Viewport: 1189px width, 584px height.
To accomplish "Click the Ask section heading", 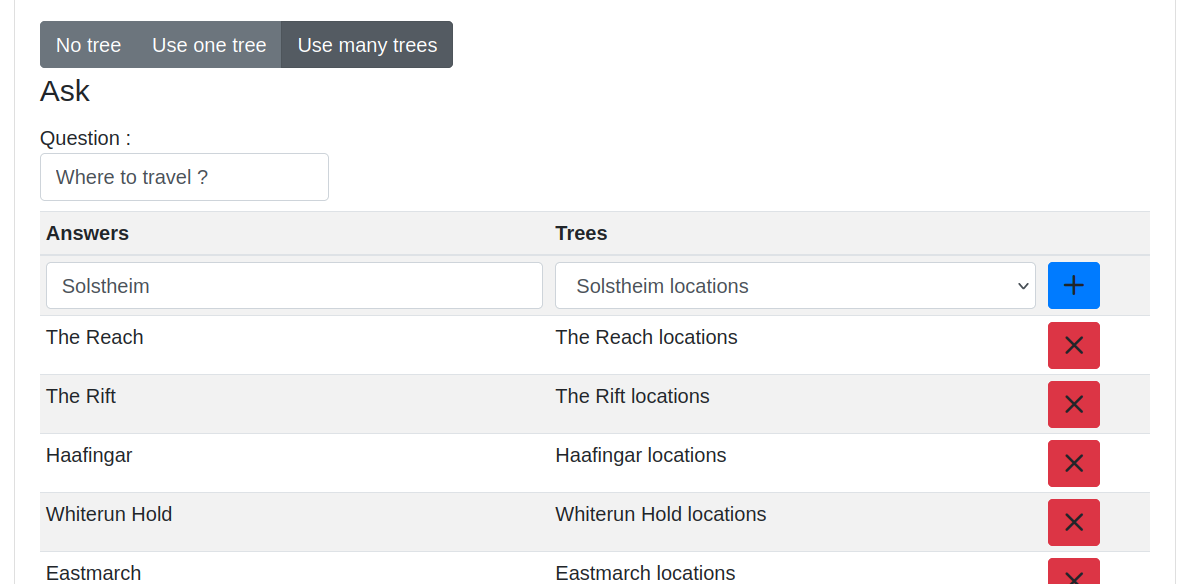I will point(65,91).
